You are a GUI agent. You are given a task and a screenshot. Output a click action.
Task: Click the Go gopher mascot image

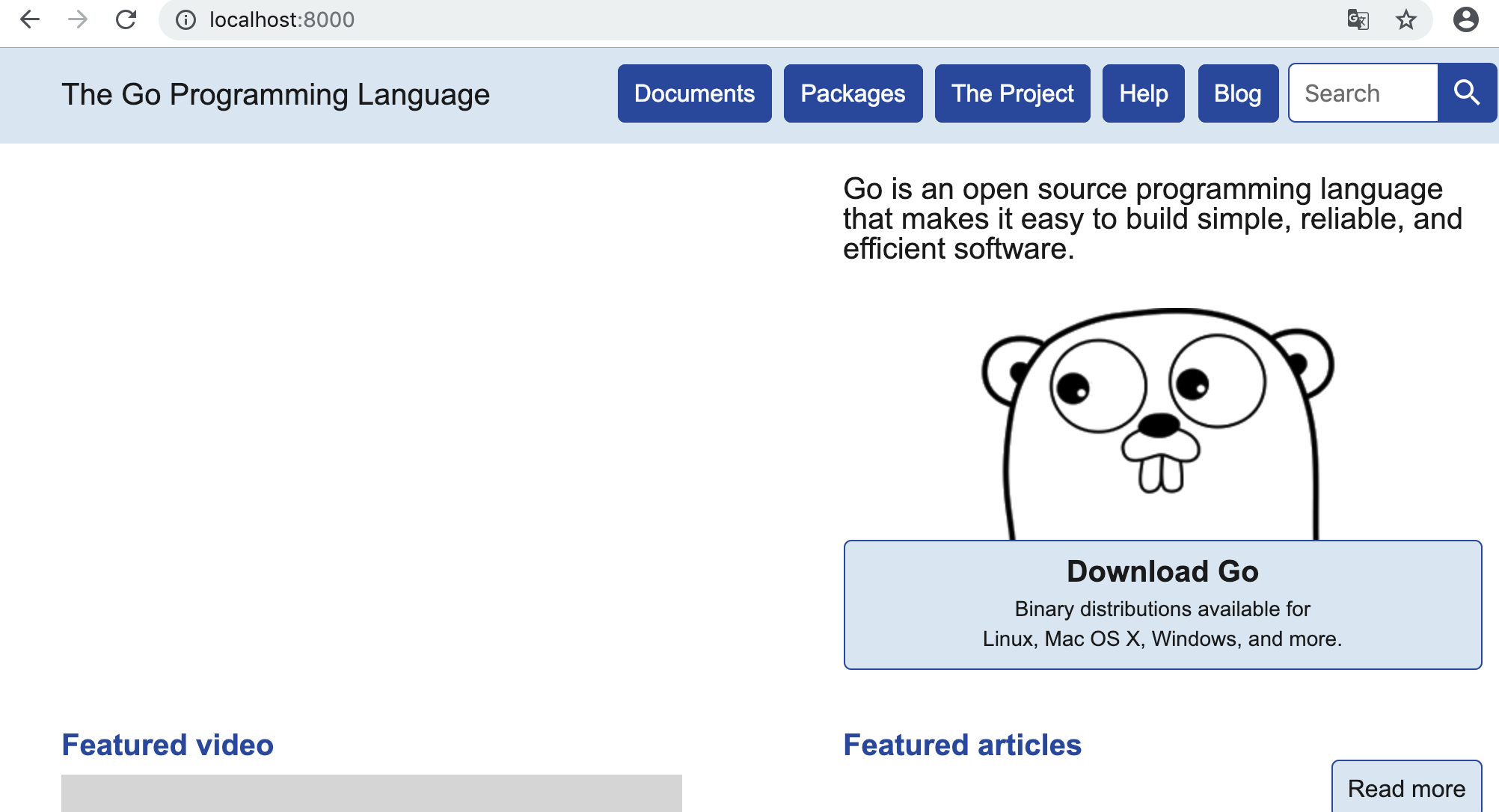(x=1158, y=423)
